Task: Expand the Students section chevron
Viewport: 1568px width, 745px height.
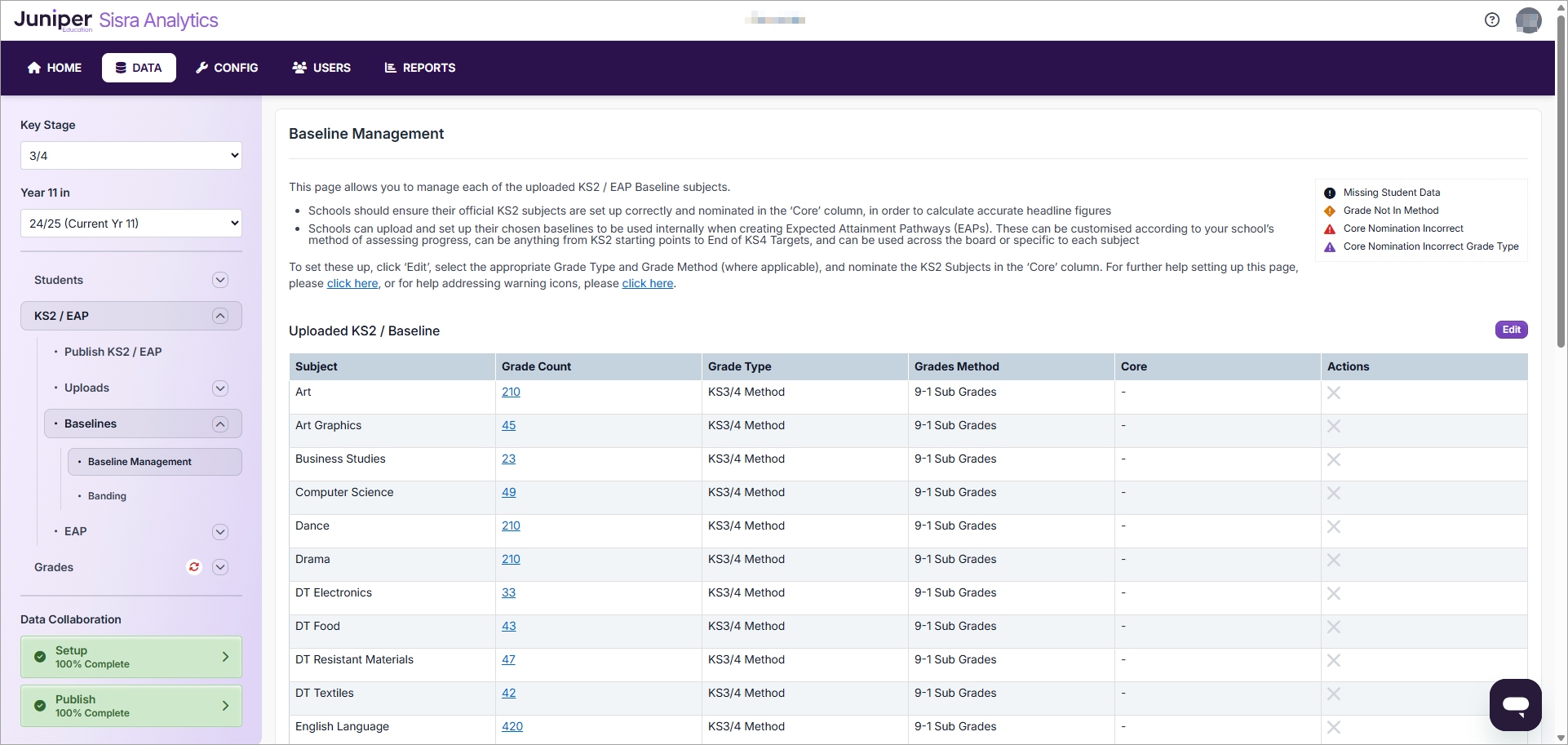Action: click(x=219, y=280)
